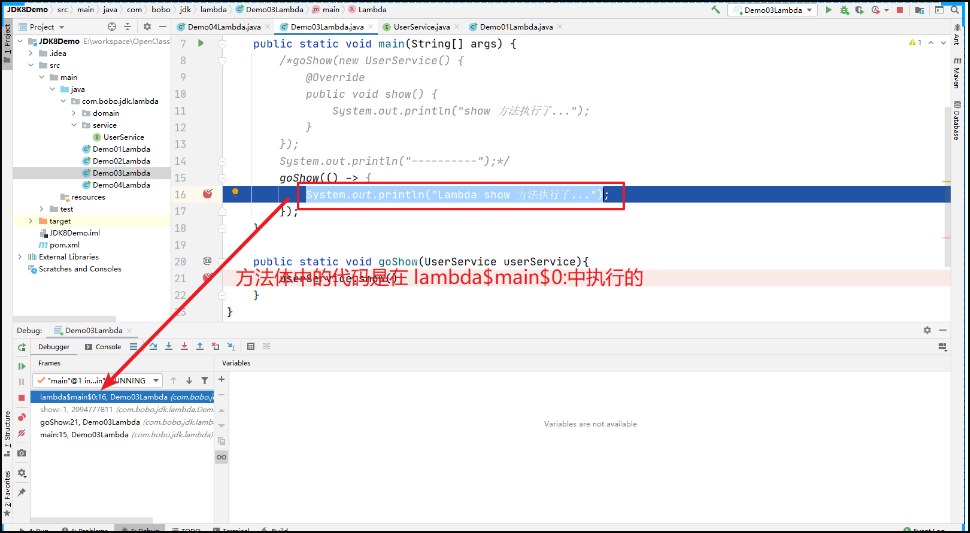Image resolution: width=970 pixels, height=533 pixels.
Task: Open View Breakpoints in the debug sidebar
Action: pyautogui.click(x=22, y=417)
